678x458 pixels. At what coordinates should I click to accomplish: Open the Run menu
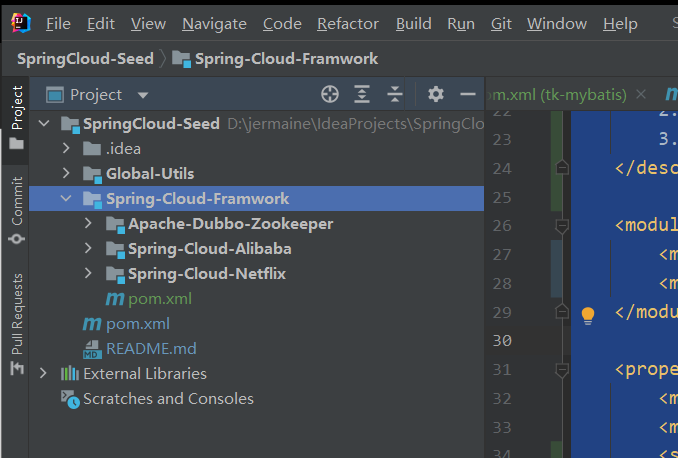tap(461, 24)
